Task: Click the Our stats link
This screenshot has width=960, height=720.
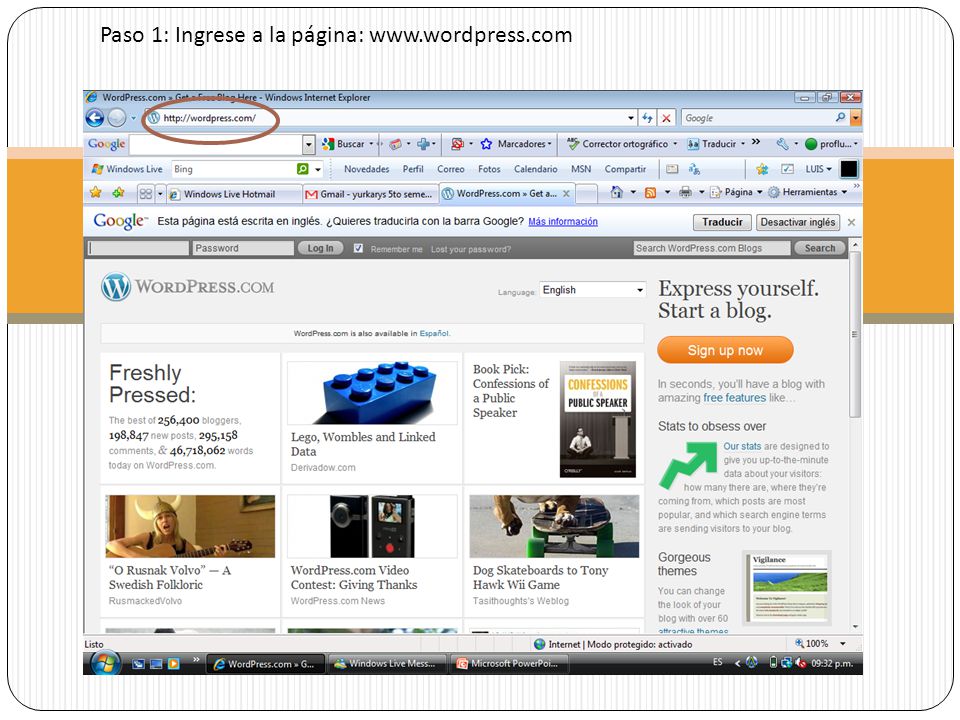Action: [742, 446]
